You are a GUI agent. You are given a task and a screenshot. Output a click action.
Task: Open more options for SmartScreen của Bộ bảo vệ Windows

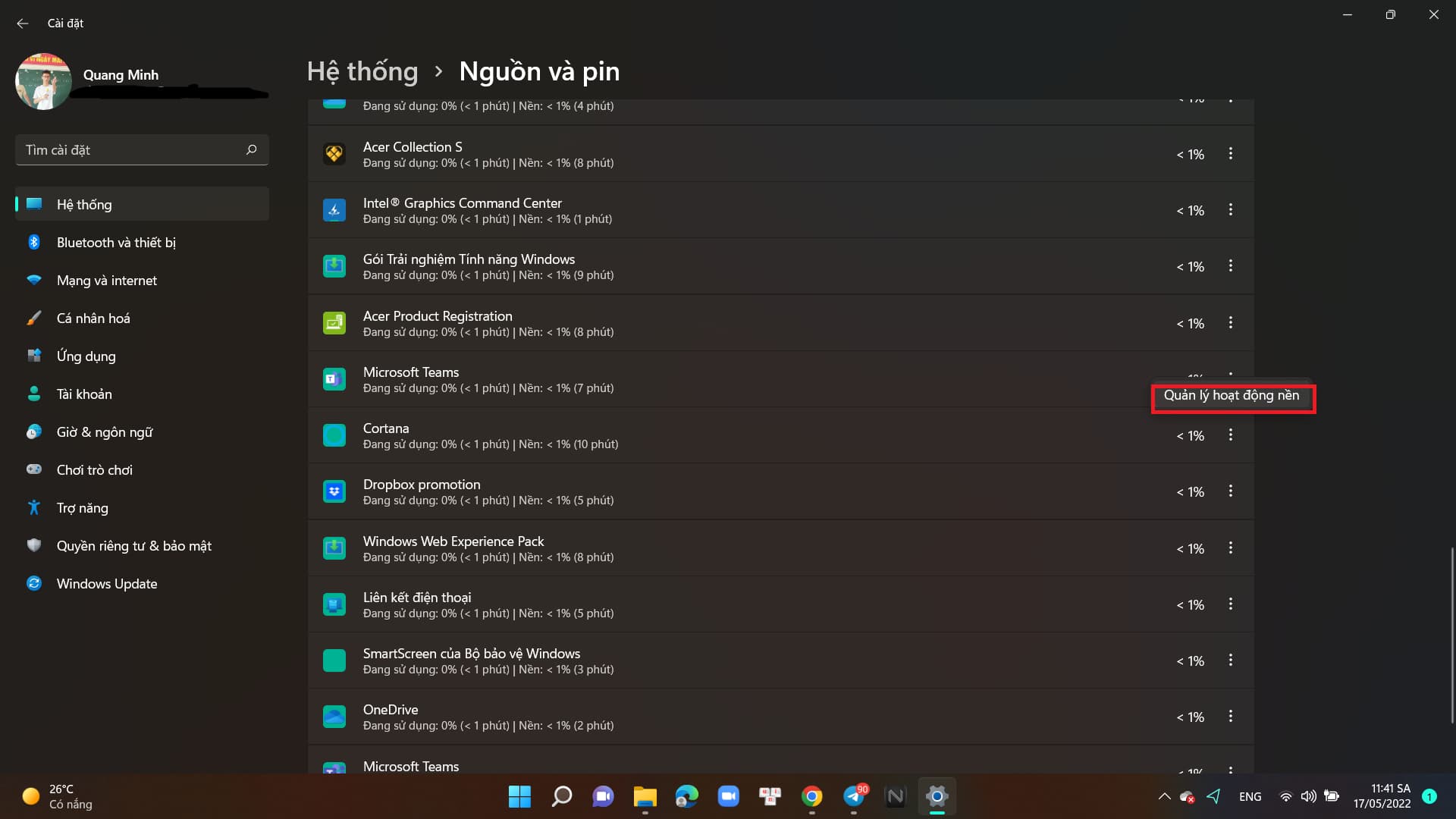coord(1230,661)
